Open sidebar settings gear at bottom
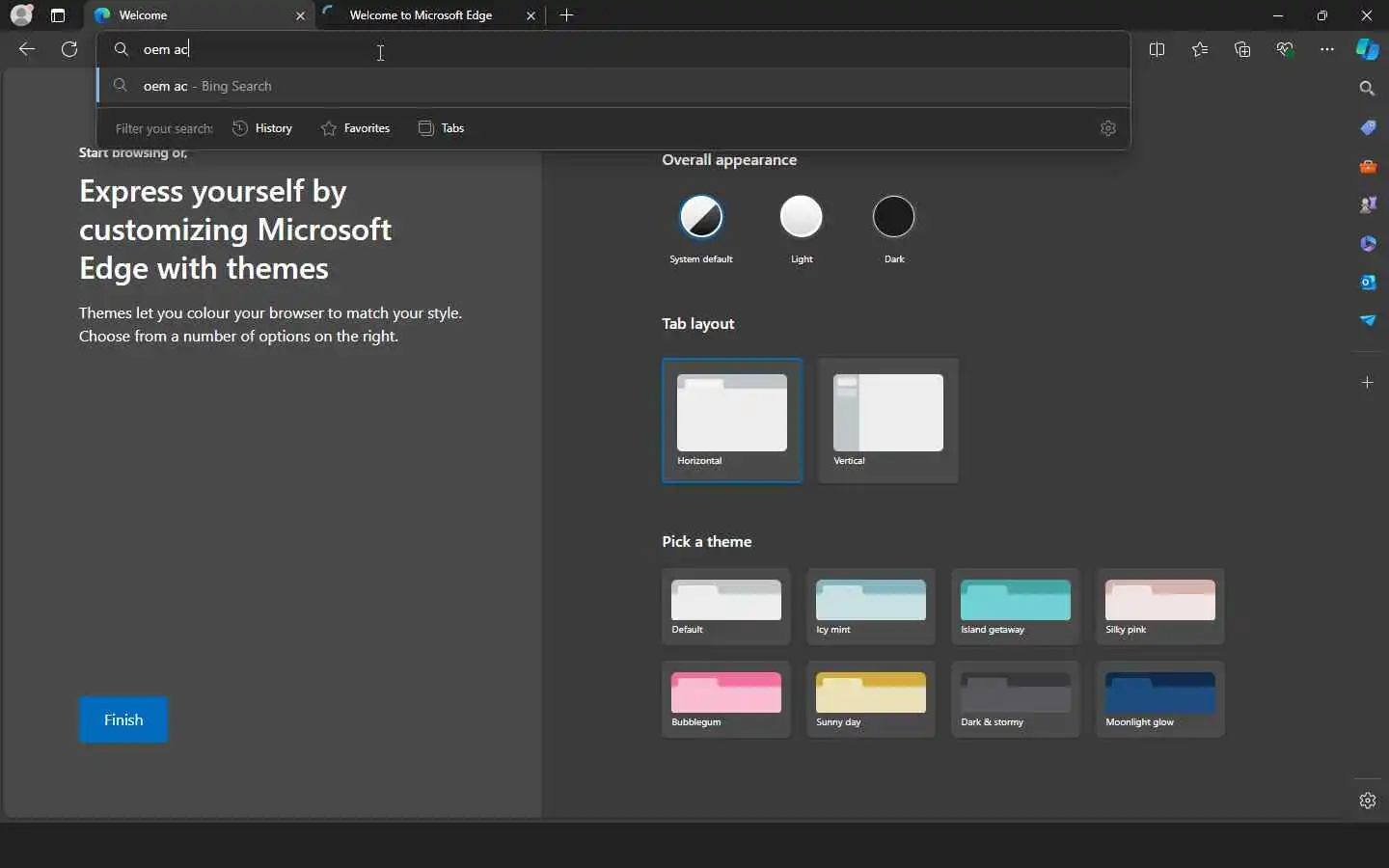Viewport: 1389px width, 868px height. [x=1368, y=800]
